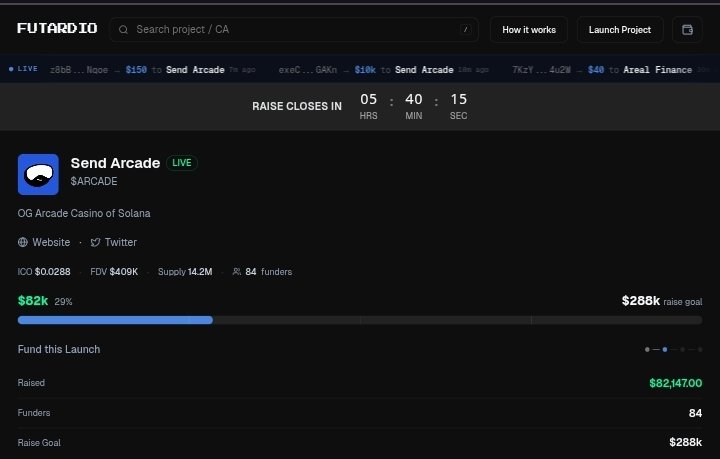
Task: Select the first step dot indicator
Action: [647, 350]
